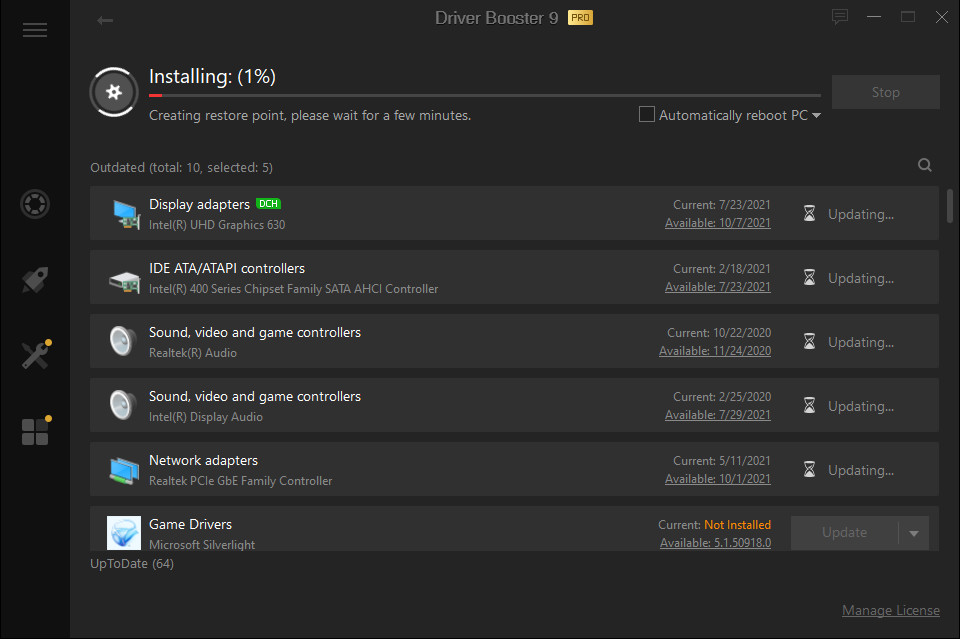This screenshot has height=639, width=960.
Task: Open the Action Center grid icon
Action: [x=35, y=431]
